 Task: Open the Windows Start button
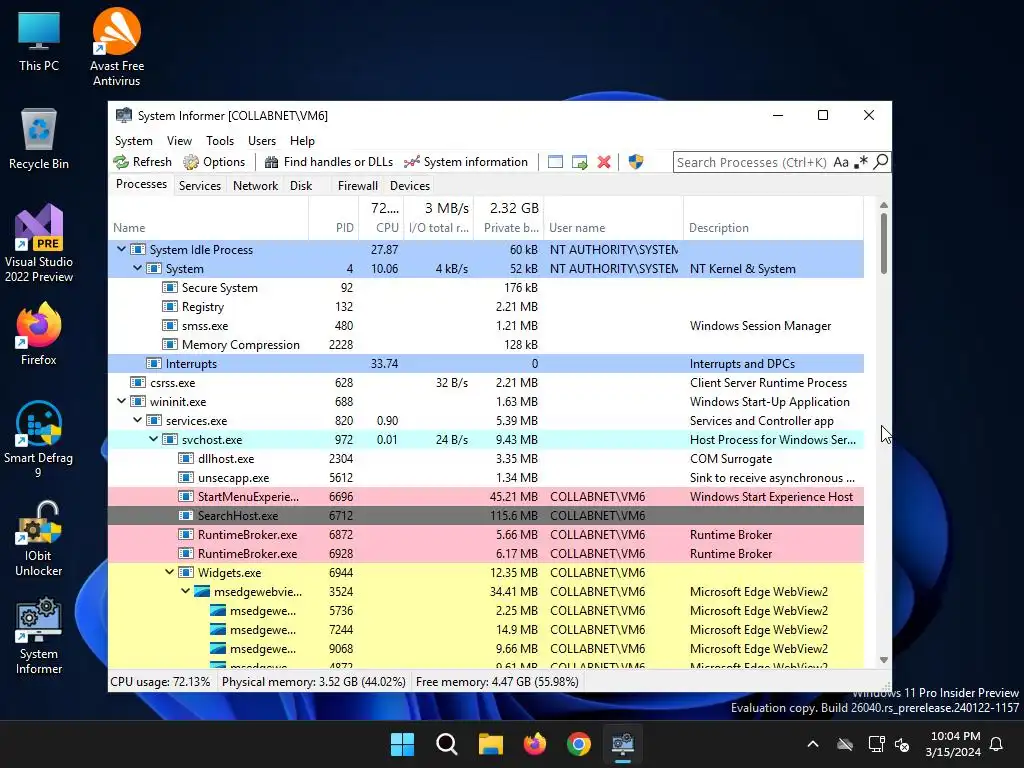tap(402, 744)
